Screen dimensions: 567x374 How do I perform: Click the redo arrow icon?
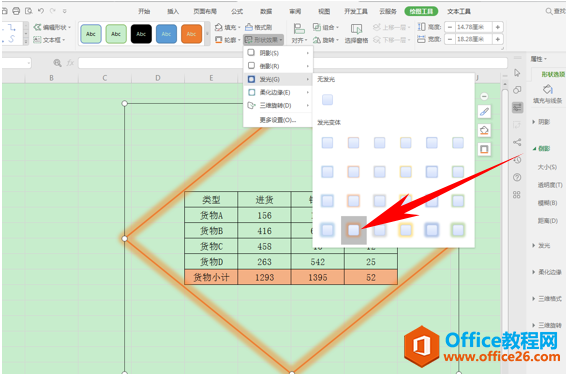click(x=53, y=11)
